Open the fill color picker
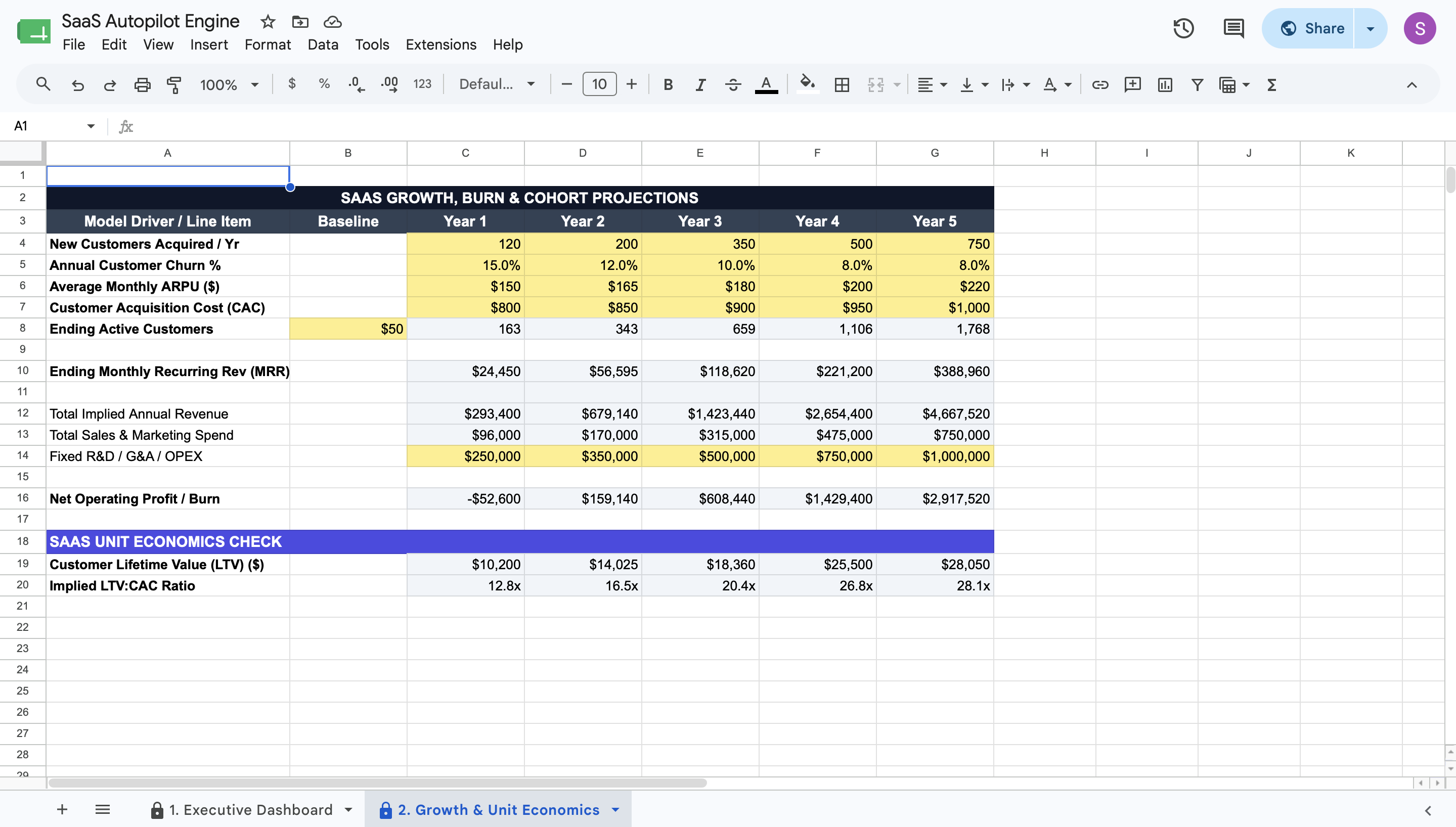This screenshot has width=1456, height=827. (807, 84)
